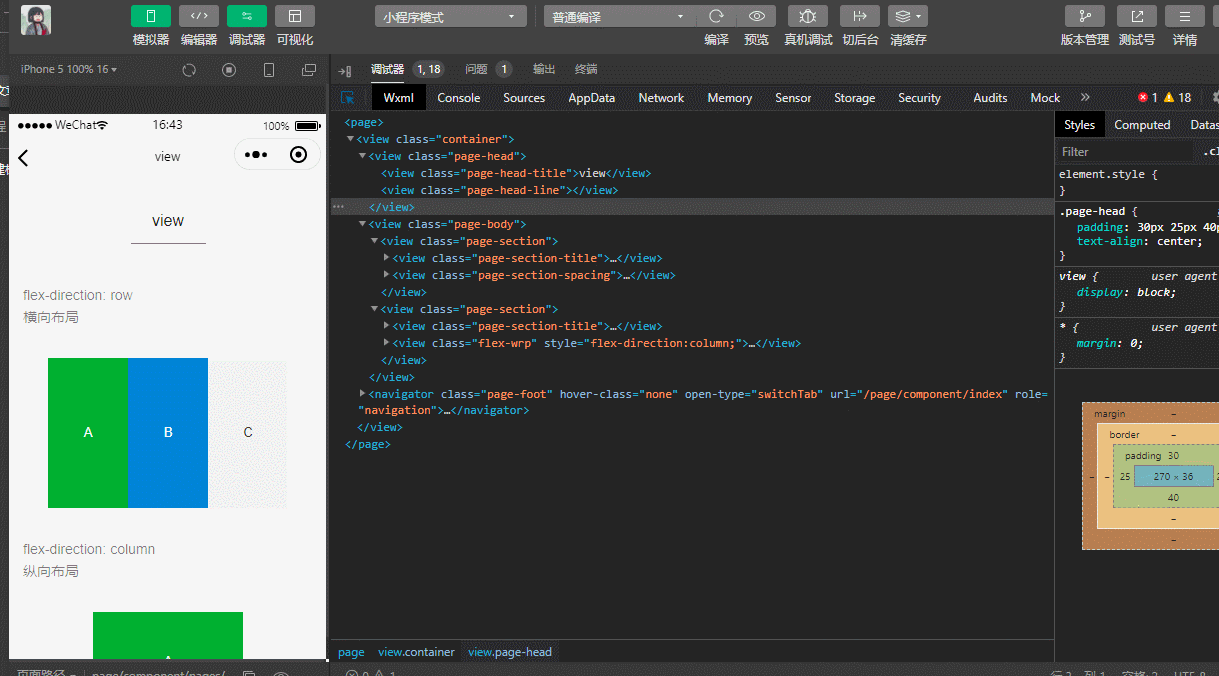
Task: Toggle the 模拟器 simulator panel button
Action: pyautogui.click(x=151, y=16)
